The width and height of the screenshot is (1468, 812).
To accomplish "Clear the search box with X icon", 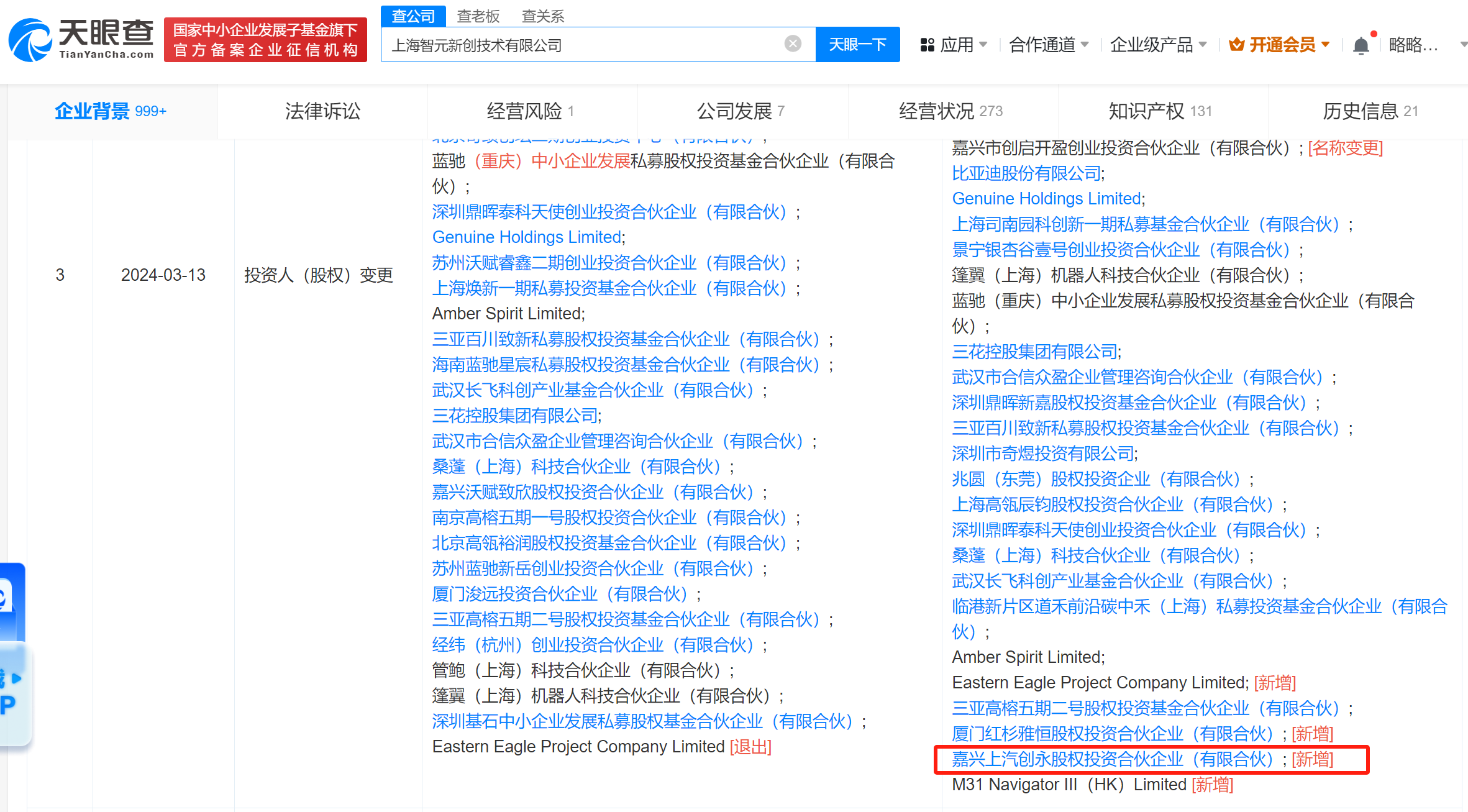I will coord(792,43).
